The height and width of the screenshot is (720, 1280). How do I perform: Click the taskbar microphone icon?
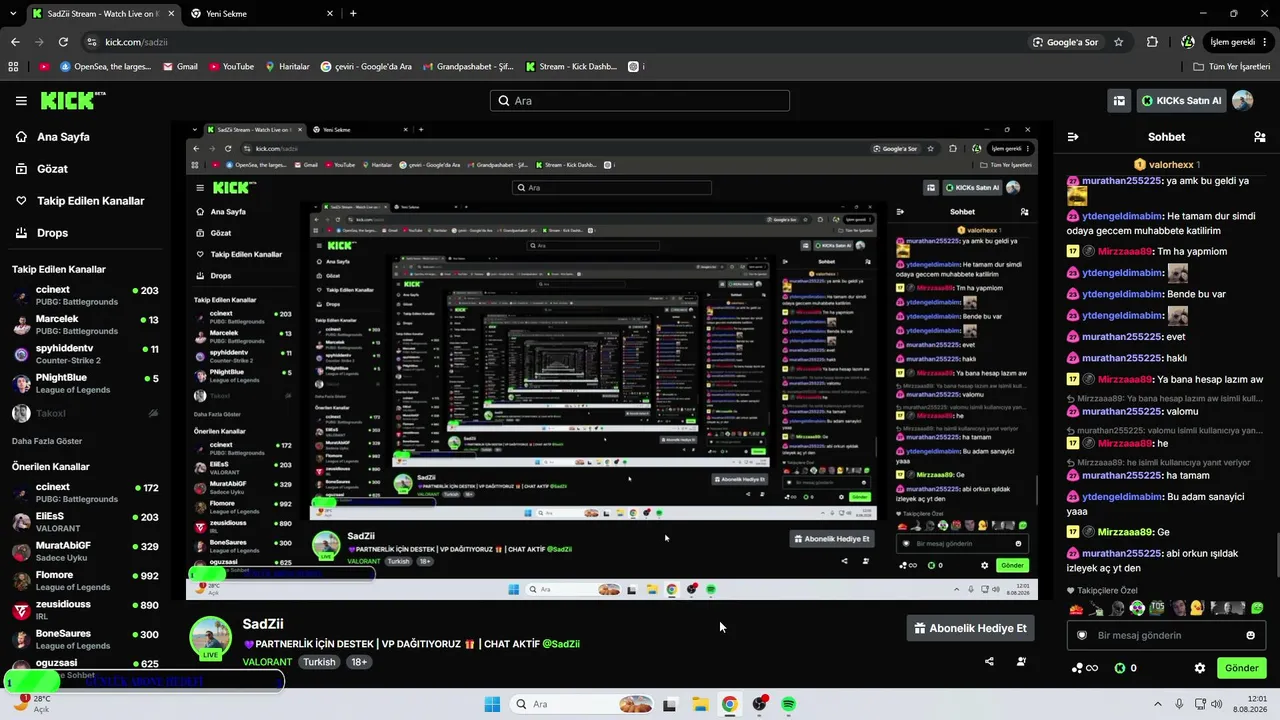pyautogui.click(x=1179, y=704)
